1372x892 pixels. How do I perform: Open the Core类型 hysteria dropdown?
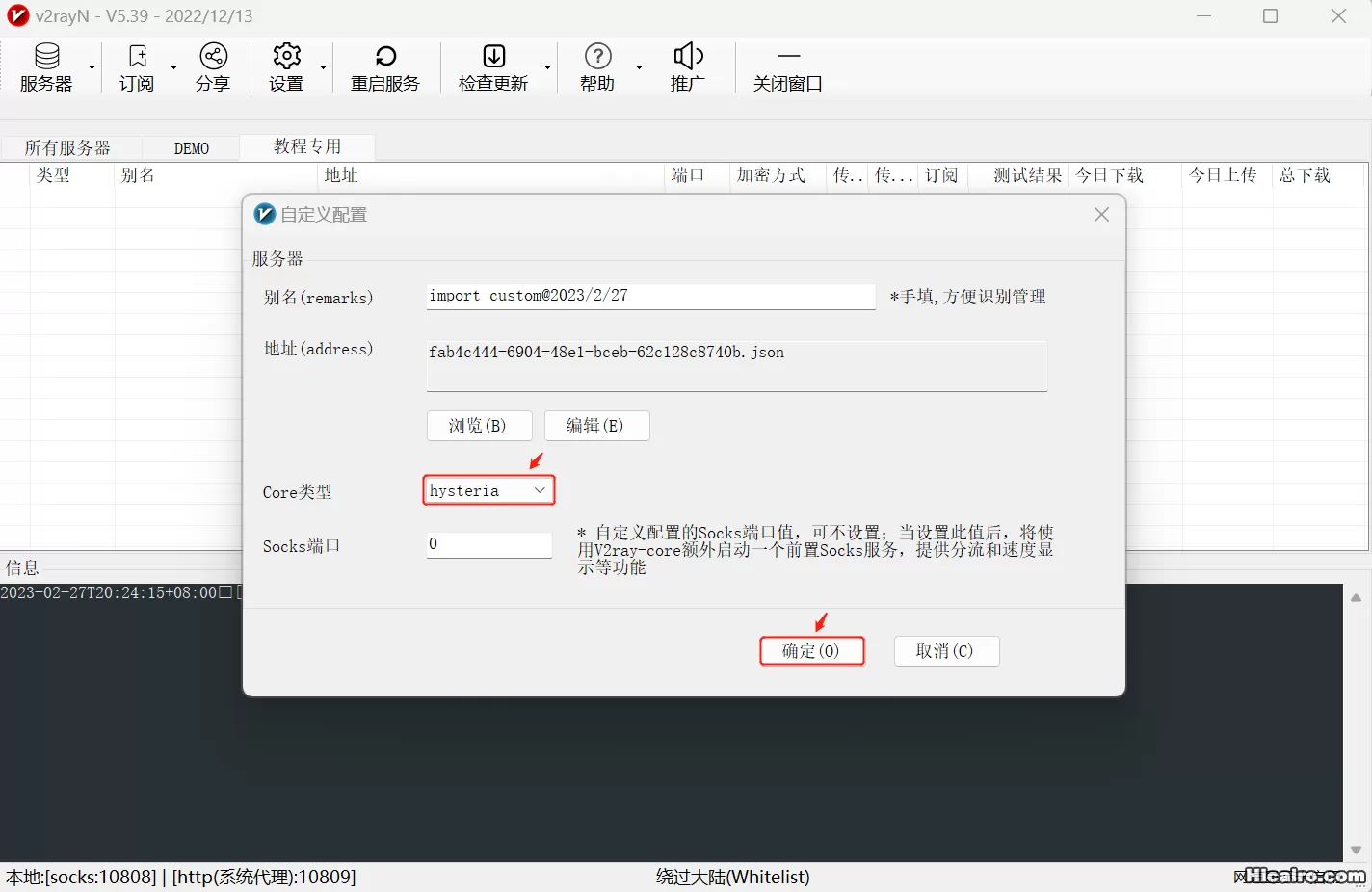[x=488, y=490]
